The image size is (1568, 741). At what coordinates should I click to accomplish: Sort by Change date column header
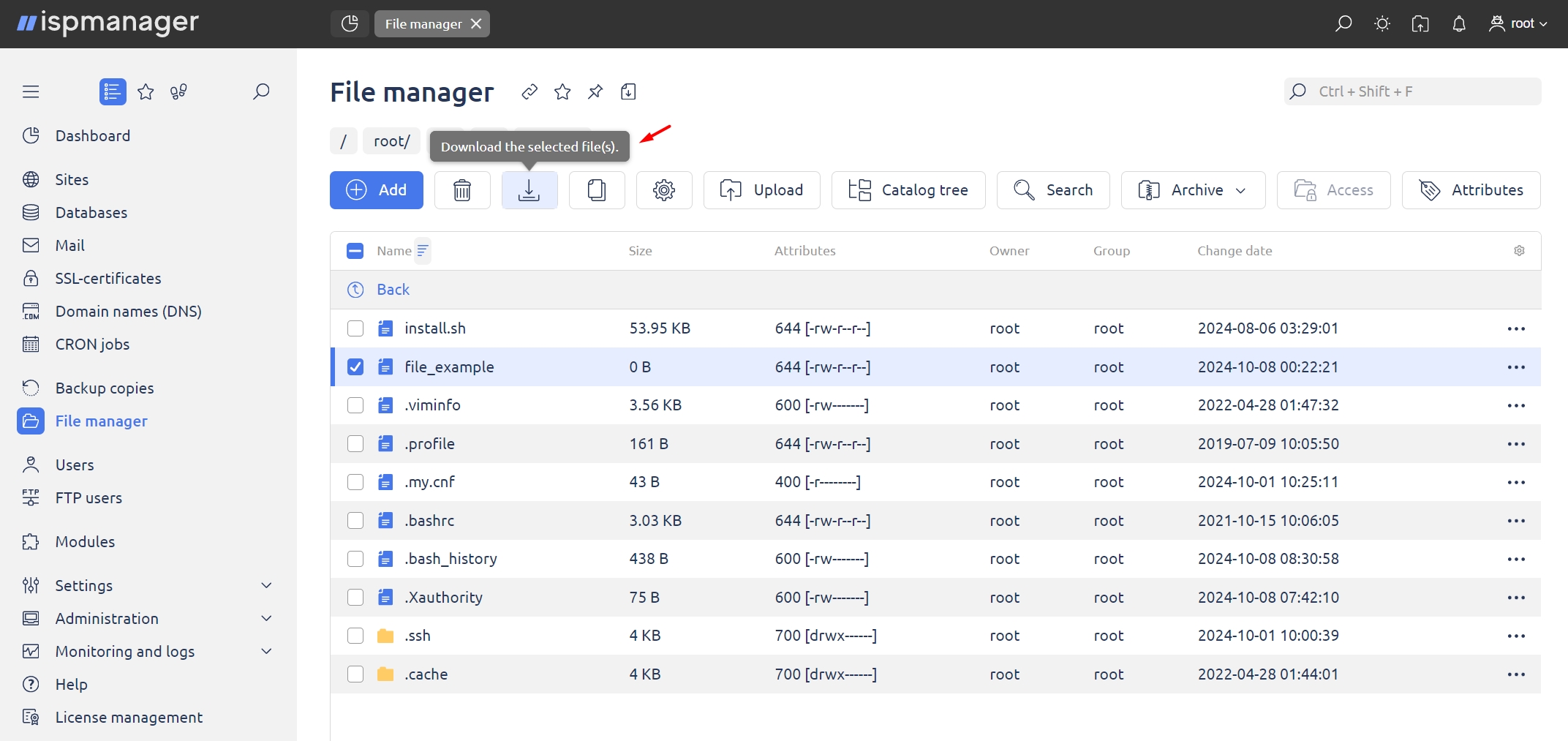(x=1235, y=251)
